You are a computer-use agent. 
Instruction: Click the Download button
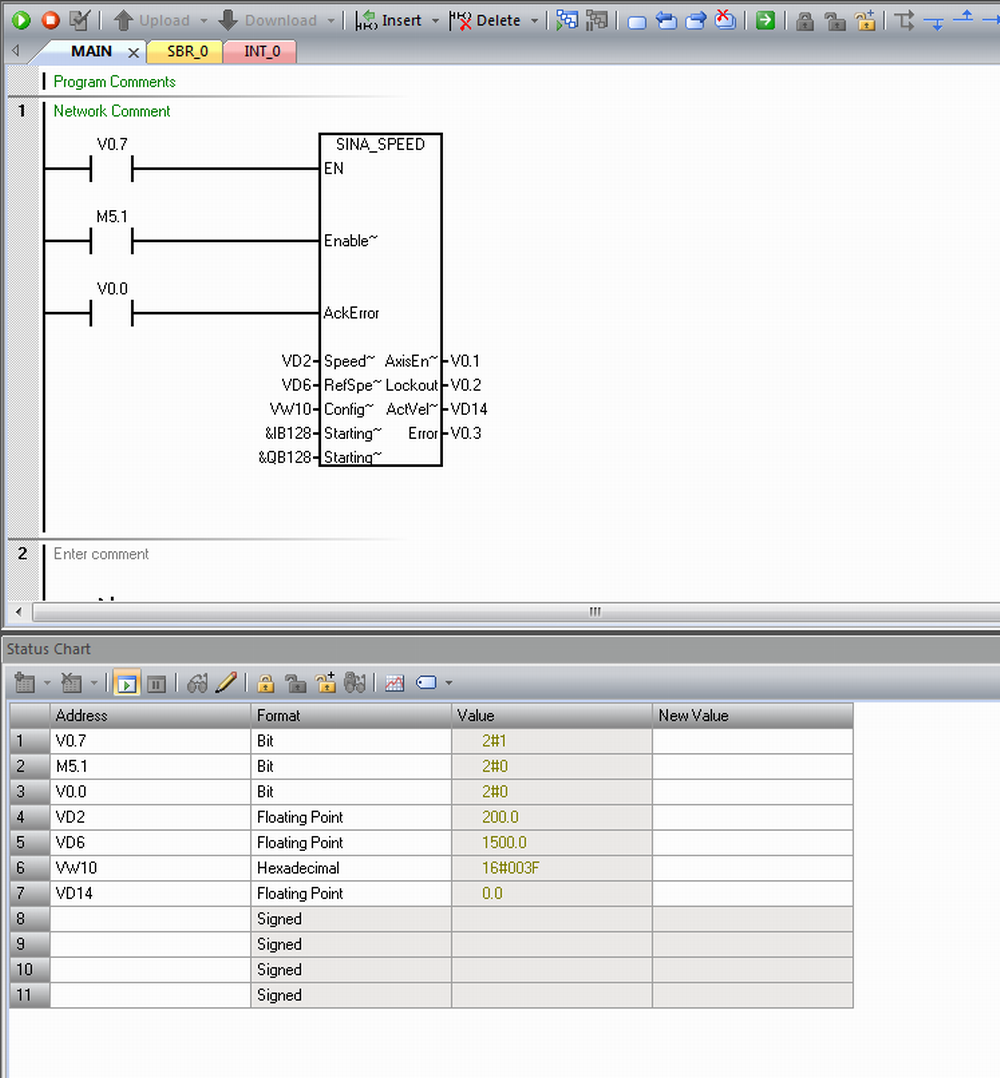(267, 20)
